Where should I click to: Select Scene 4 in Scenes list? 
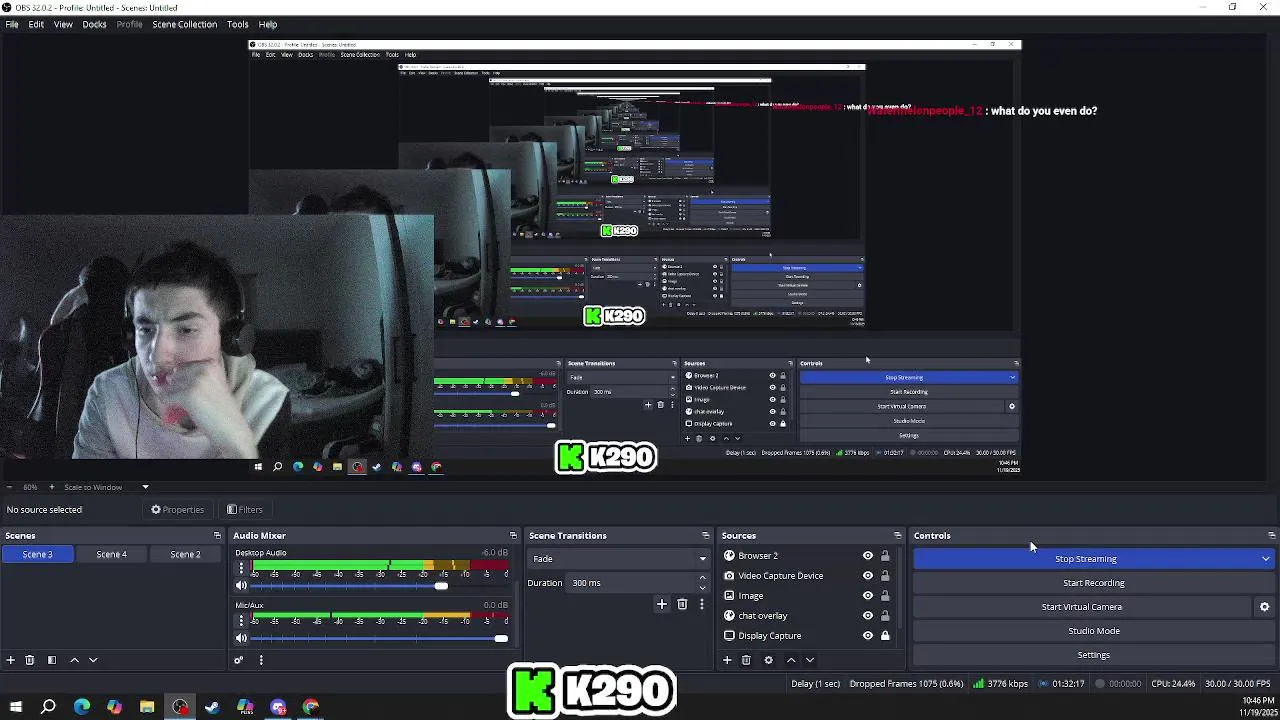click(111, 554)
